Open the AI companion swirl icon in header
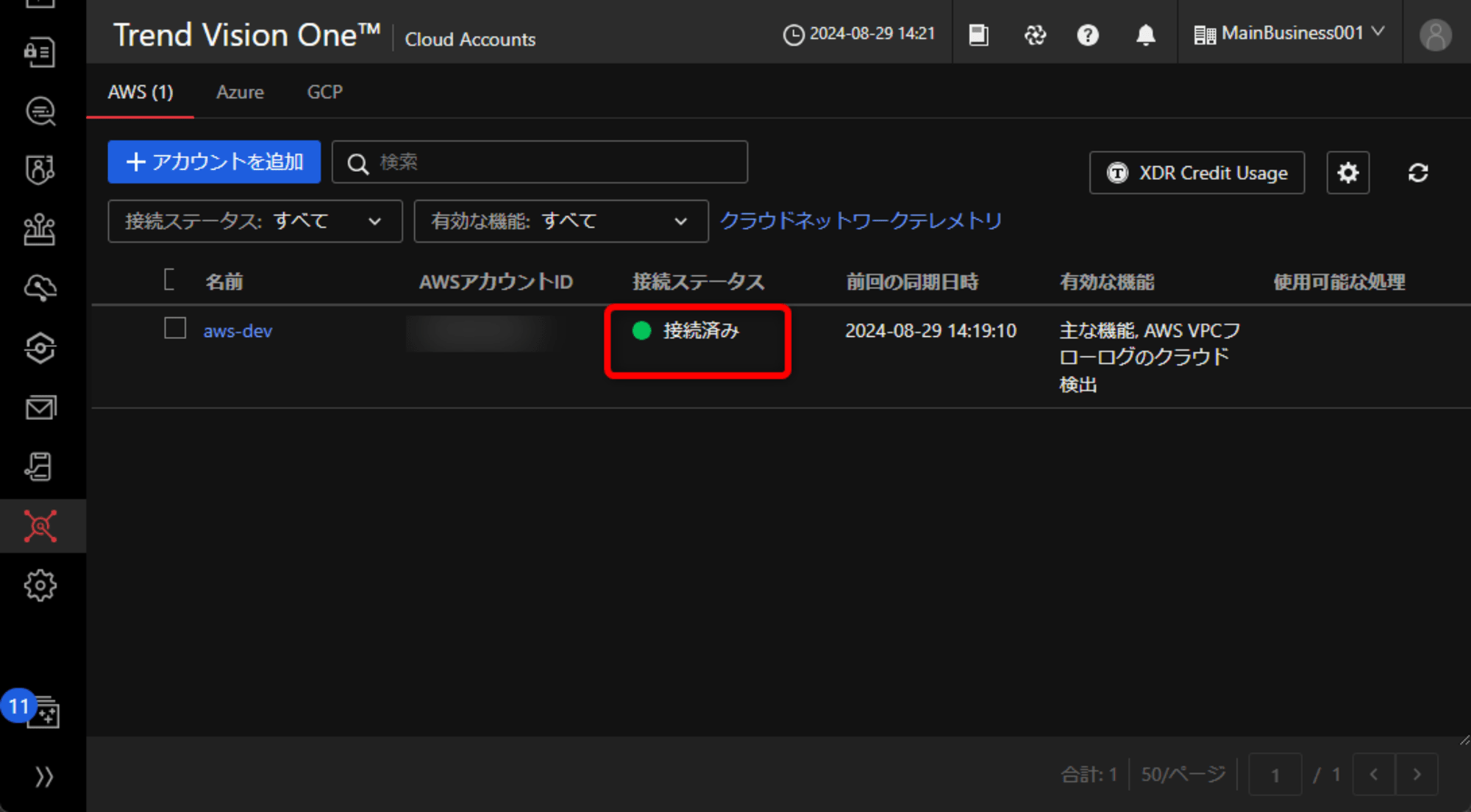1471x812 pixels. [x=1035, y=35]
